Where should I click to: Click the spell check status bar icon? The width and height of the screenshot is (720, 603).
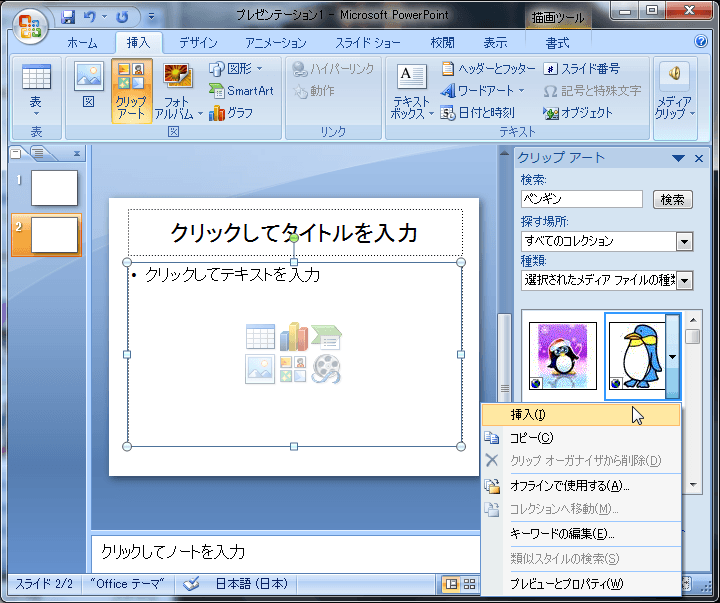[191, 584]
